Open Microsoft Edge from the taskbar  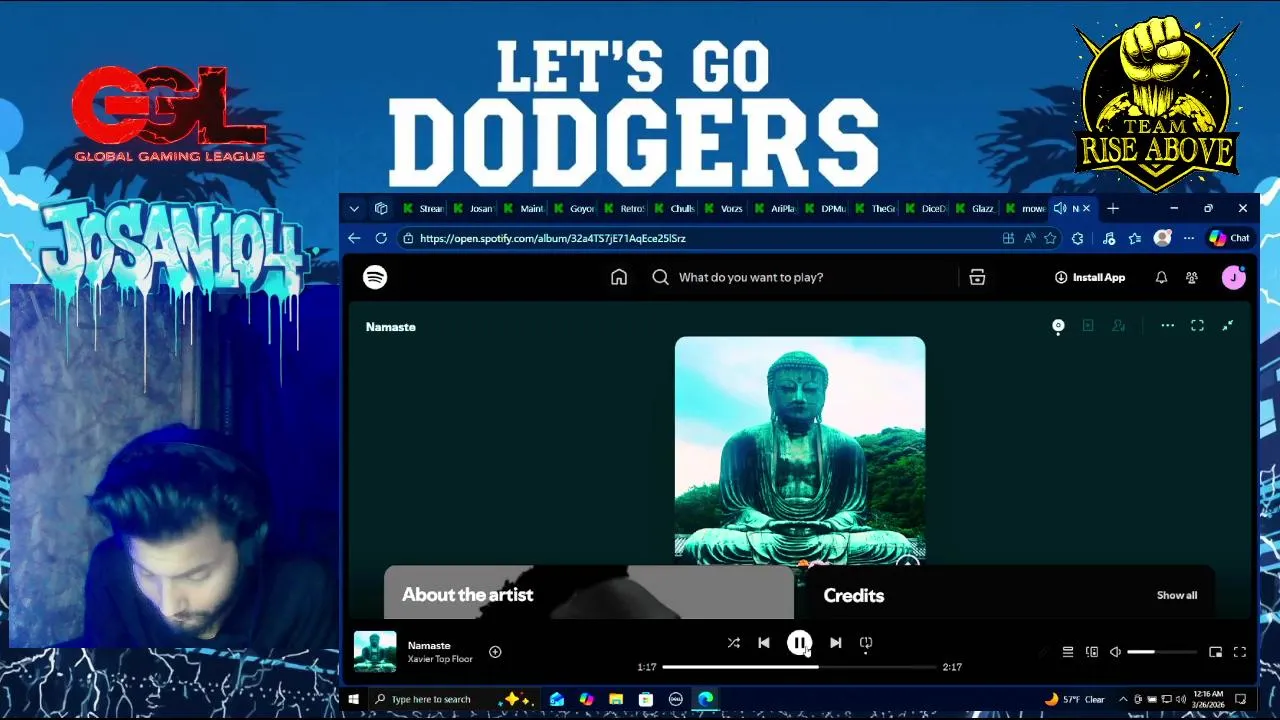pos(706,699)
